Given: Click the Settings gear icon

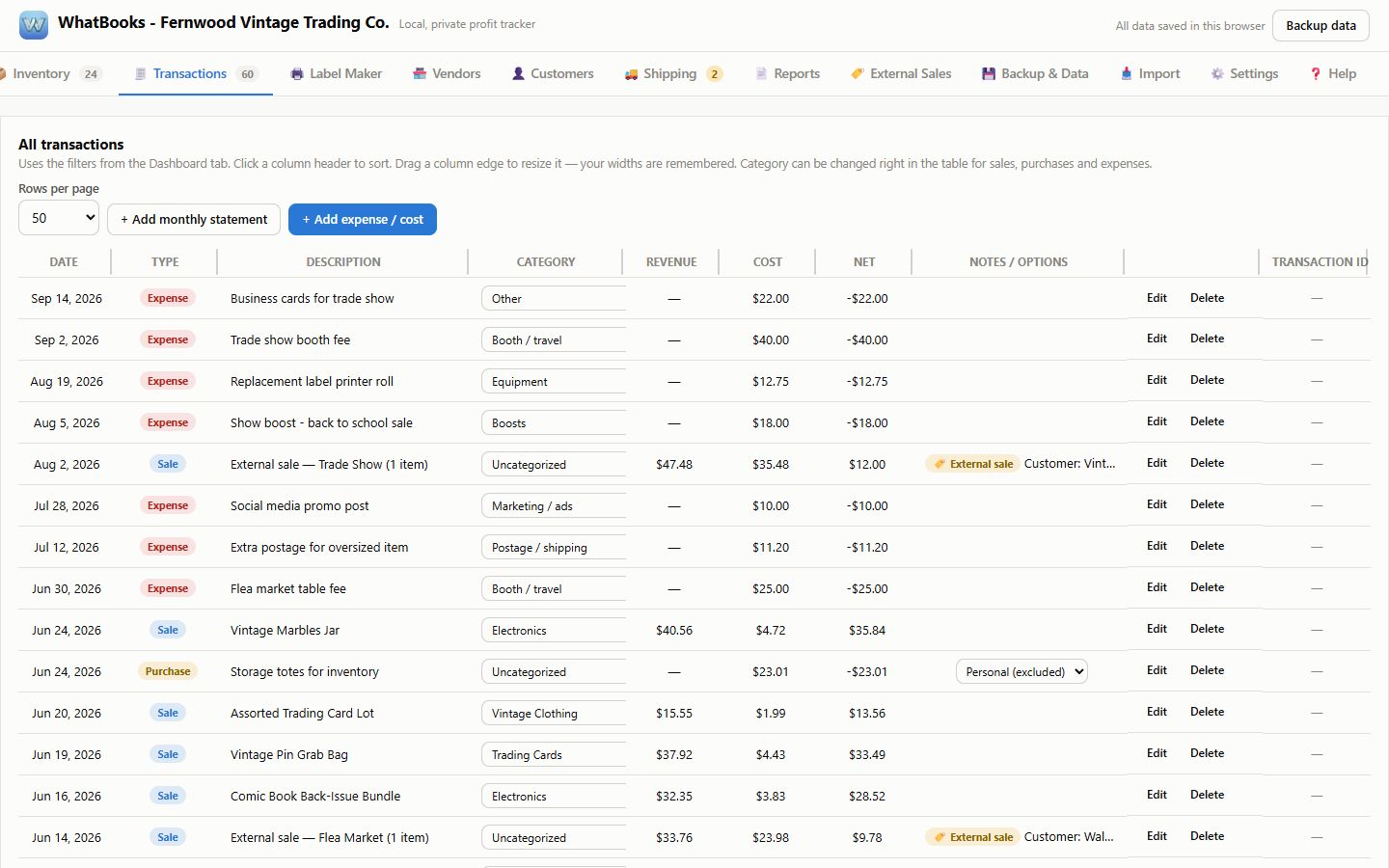Looking at the screenshot, I should pyautogui.click(x=1217, y=74).
